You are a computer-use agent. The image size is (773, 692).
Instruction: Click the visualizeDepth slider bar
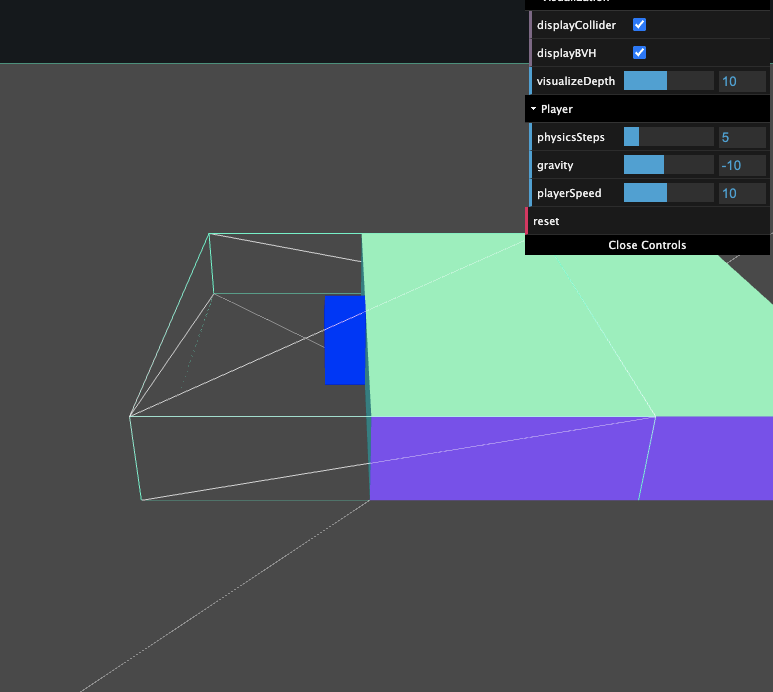pyautogui.click(x=668, y=81)
